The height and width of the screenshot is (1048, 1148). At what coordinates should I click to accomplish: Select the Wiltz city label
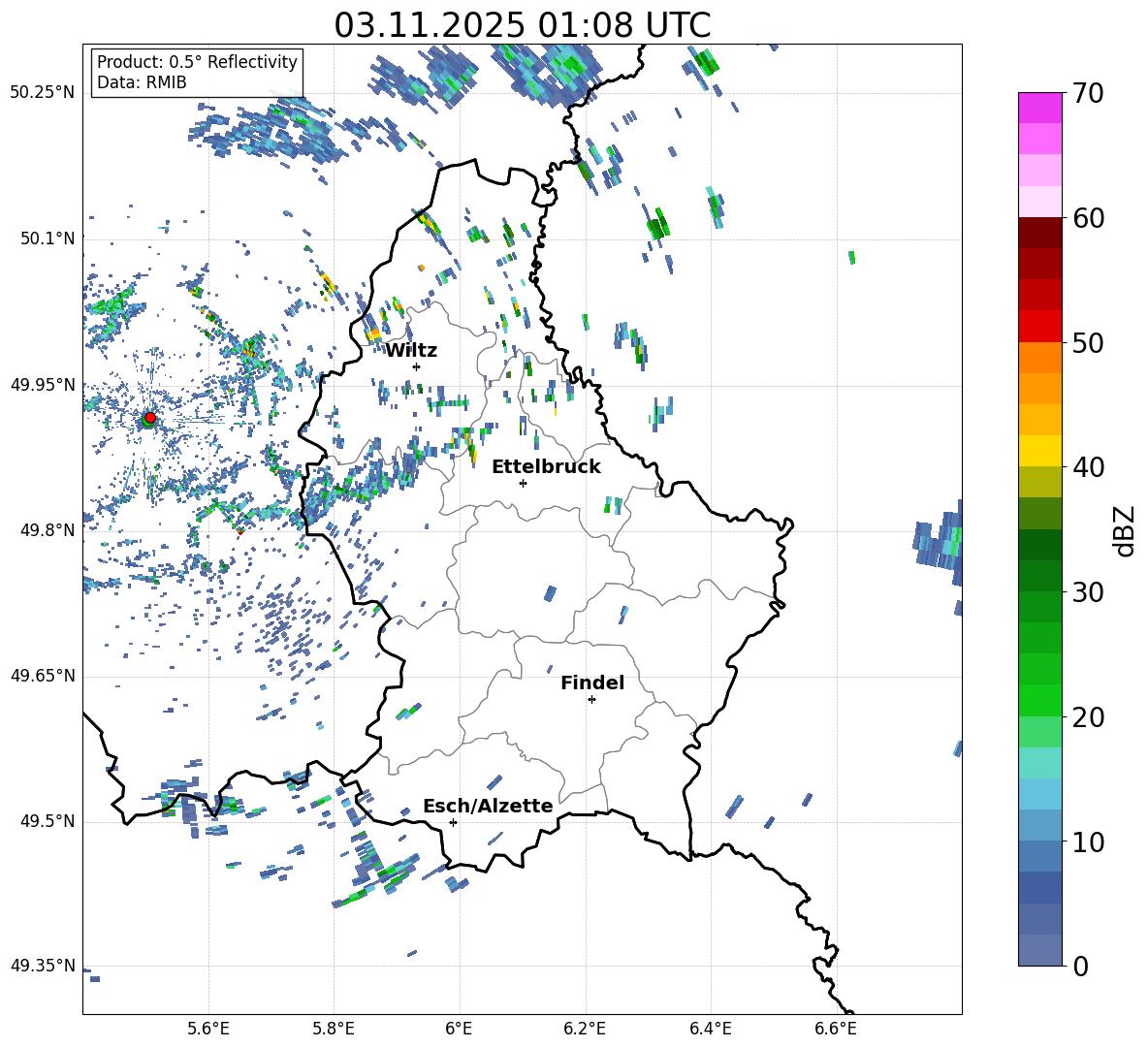point(411,350)
